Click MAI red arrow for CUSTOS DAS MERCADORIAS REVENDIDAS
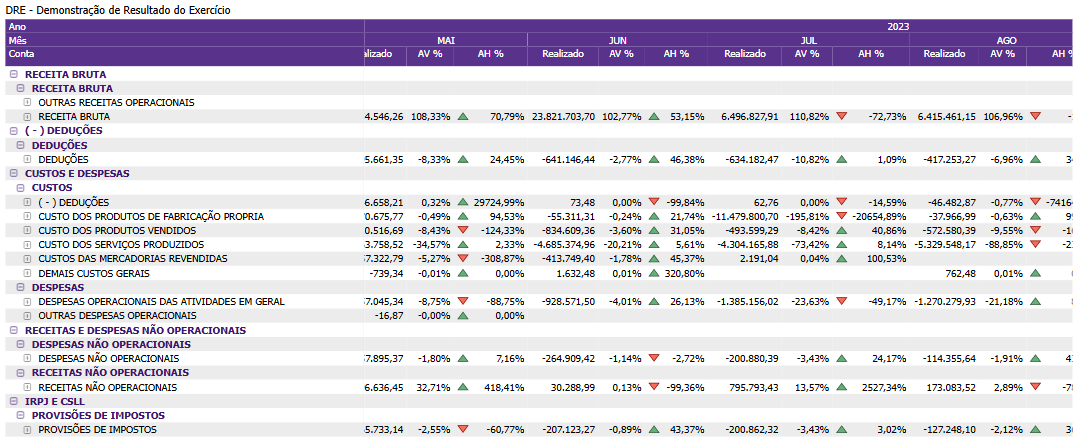Image resolution: width=1080 pixels, height=443 pixels. pyautogui.click(x=463, y=259)
